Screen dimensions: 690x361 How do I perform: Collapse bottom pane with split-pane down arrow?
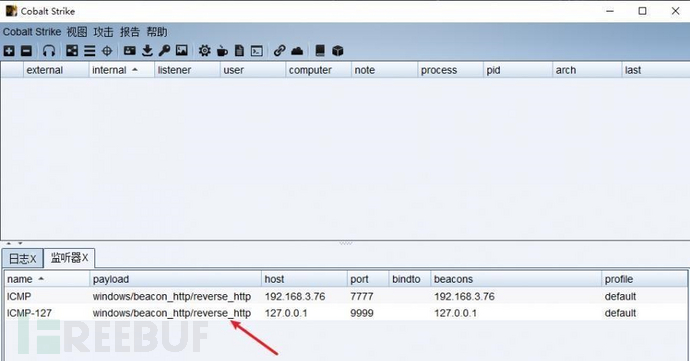point(20,243)
